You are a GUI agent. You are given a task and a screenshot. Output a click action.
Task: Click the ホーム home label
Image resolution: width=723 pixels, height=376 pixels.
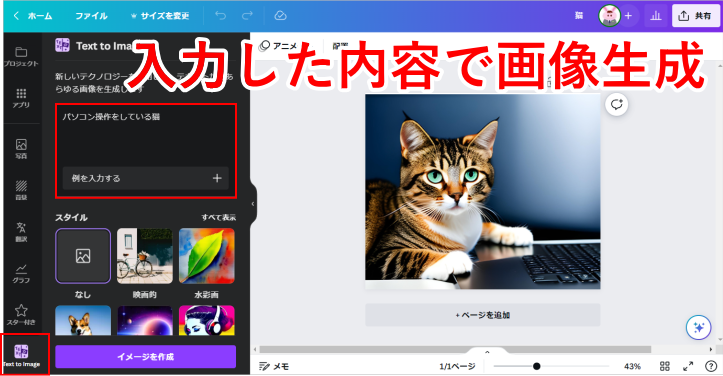(x=40, y=16)
